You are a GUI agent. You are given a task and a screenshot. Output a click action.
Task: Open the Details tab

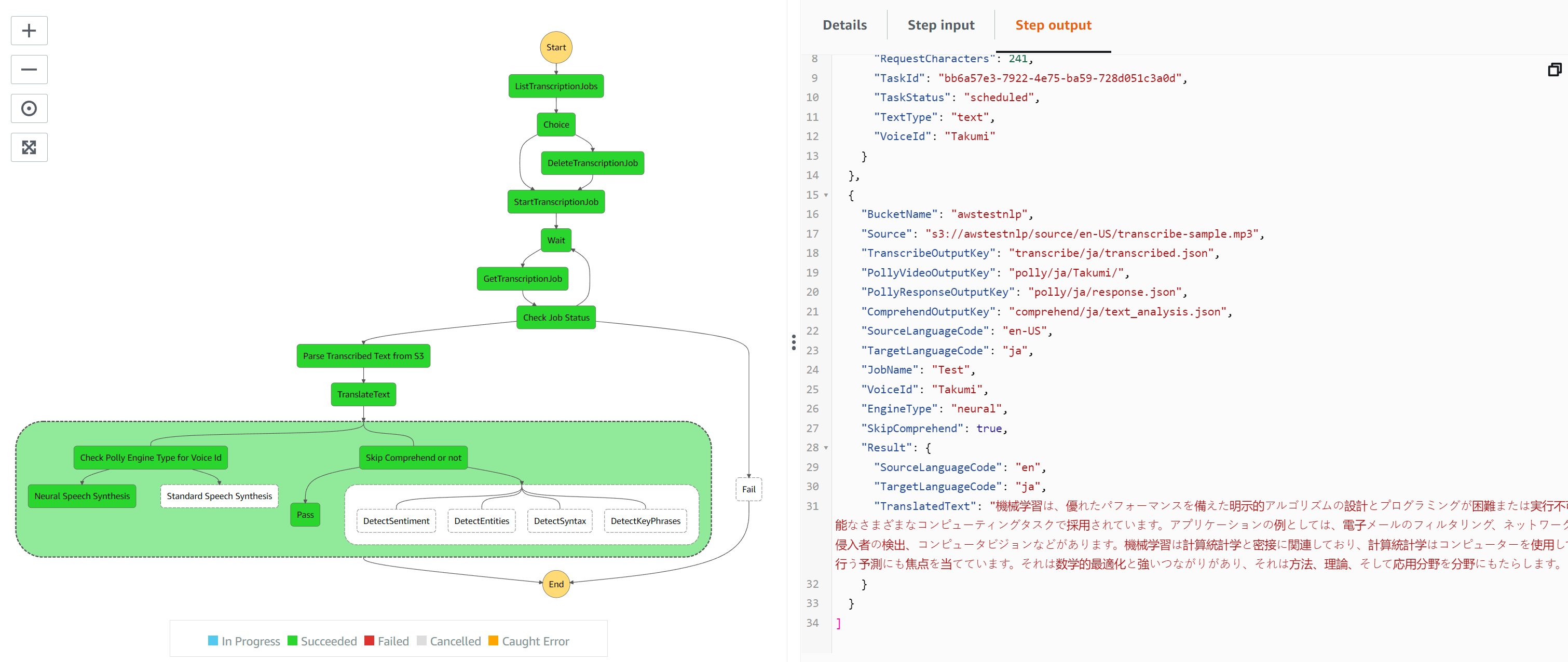(844, 25)
